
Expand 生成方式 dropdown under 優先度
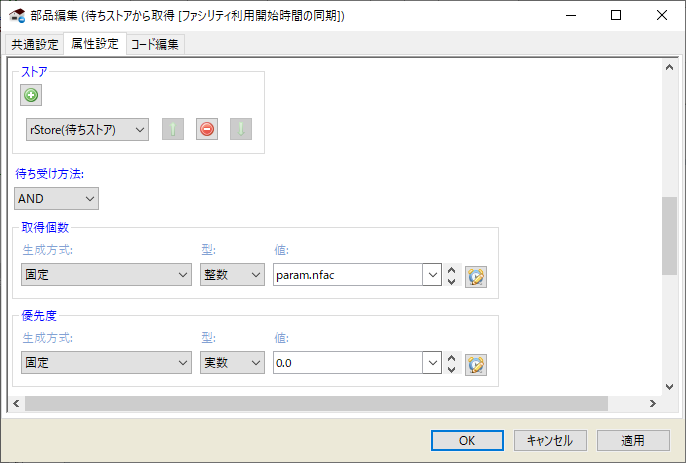(x=106, y=363)
